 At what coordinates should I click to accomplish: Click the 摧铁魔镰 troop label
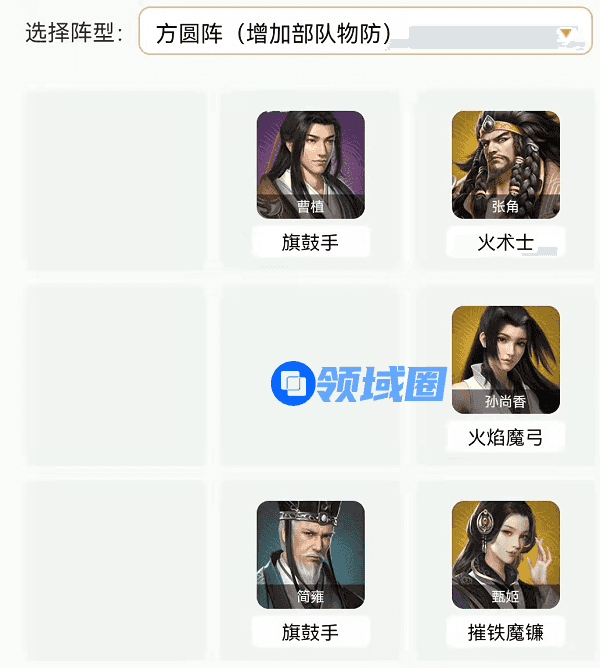[x=506, y=632]
